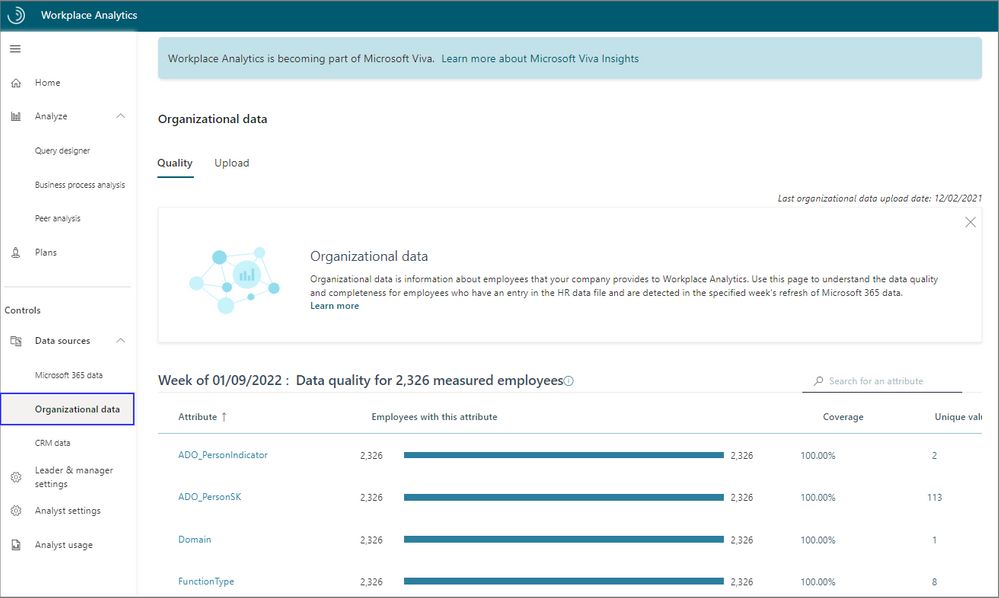Click the Data sources icon
This screenshot has height=598, width=999.
click(x=16, y=341)
